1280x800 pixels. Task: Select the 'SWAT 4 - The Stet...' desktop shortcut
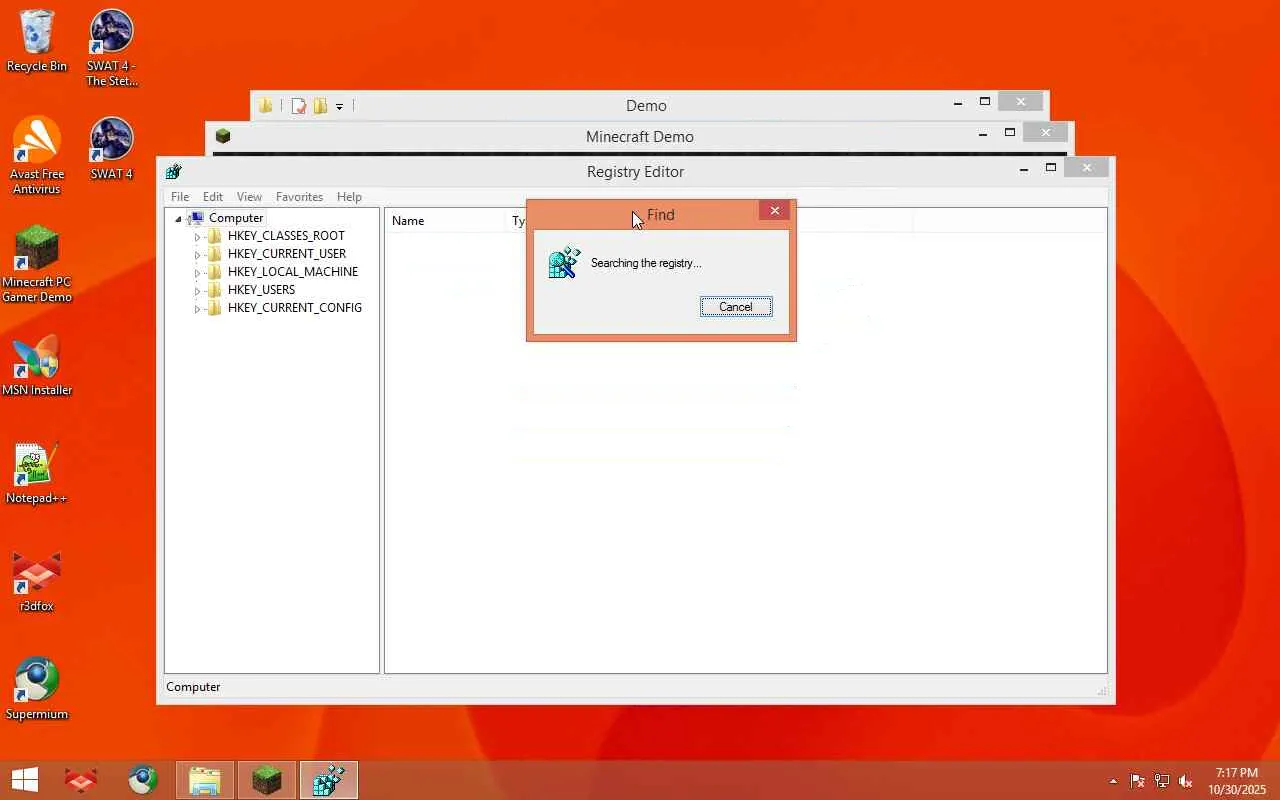tap(111, 48)
